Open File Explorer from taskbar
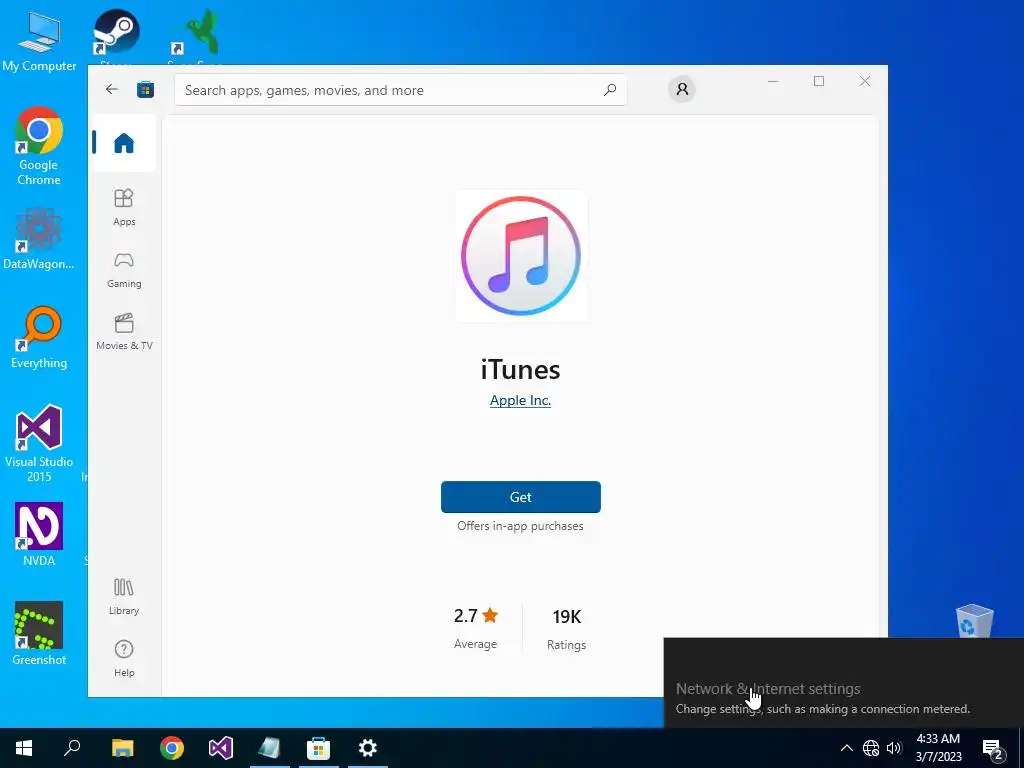 coord(122,748)
